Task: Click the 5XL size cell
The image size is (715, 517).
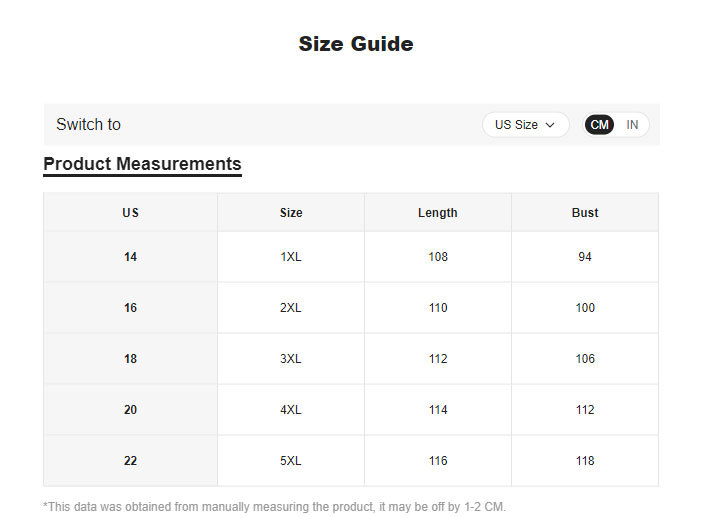Action: tap(291, 461)
